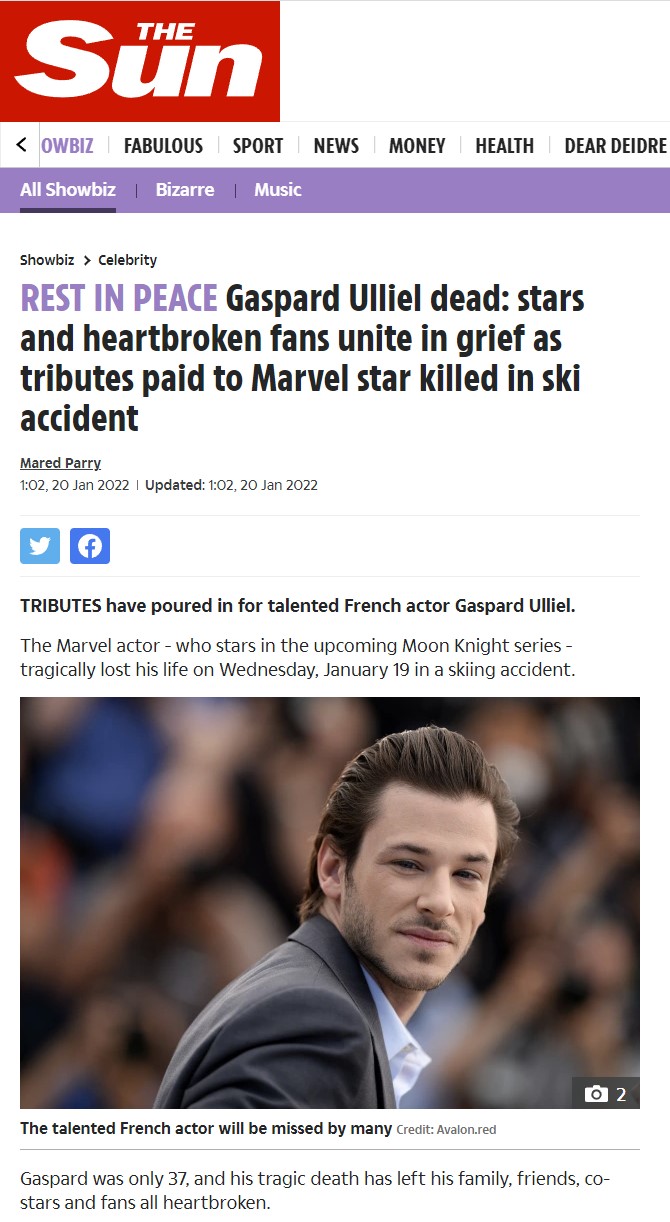
Task: Click the Gaspard Ulliel article photo
Action: click(330, 903)
